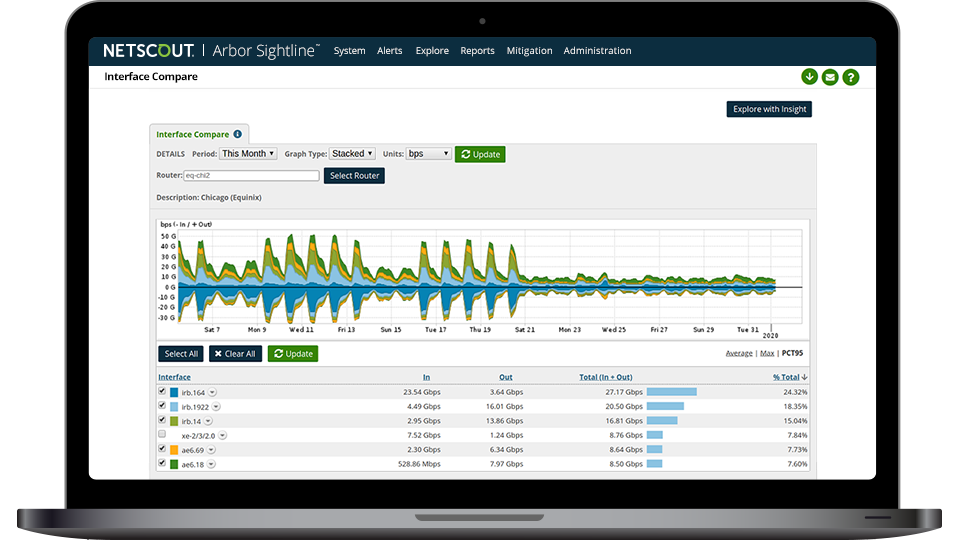Open the options arrow next to xe-2/3/2.0
The height and width of the screenshot is (540, 960).
point(222,435)
